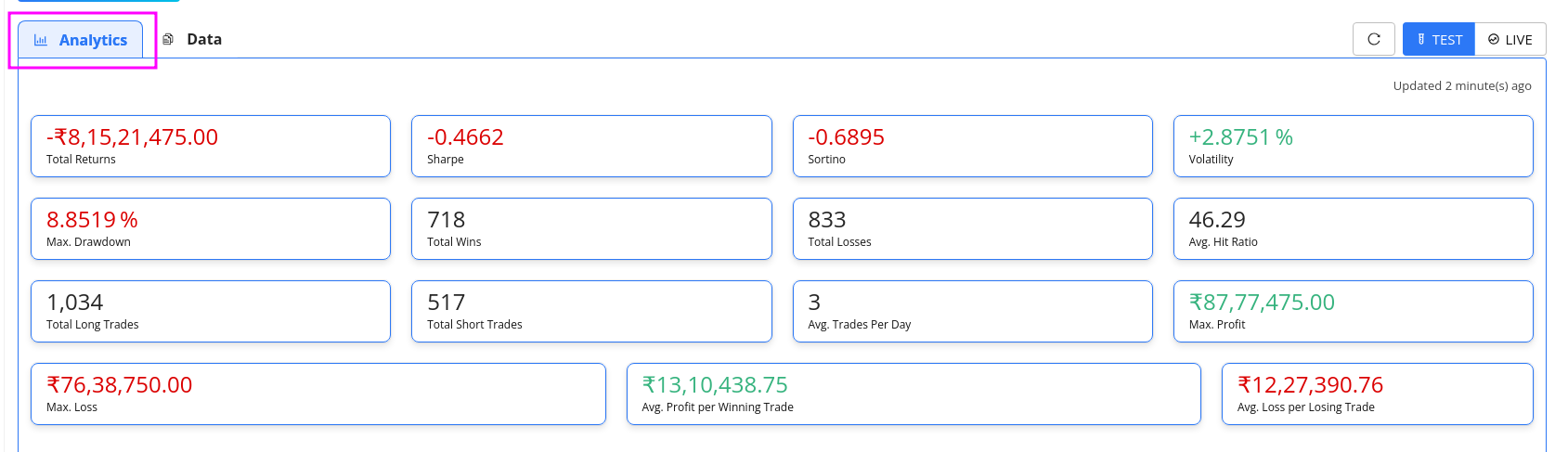Select the Total Returns card
This screenshot has height=452, width=1568.
click(x=211, y=146)
